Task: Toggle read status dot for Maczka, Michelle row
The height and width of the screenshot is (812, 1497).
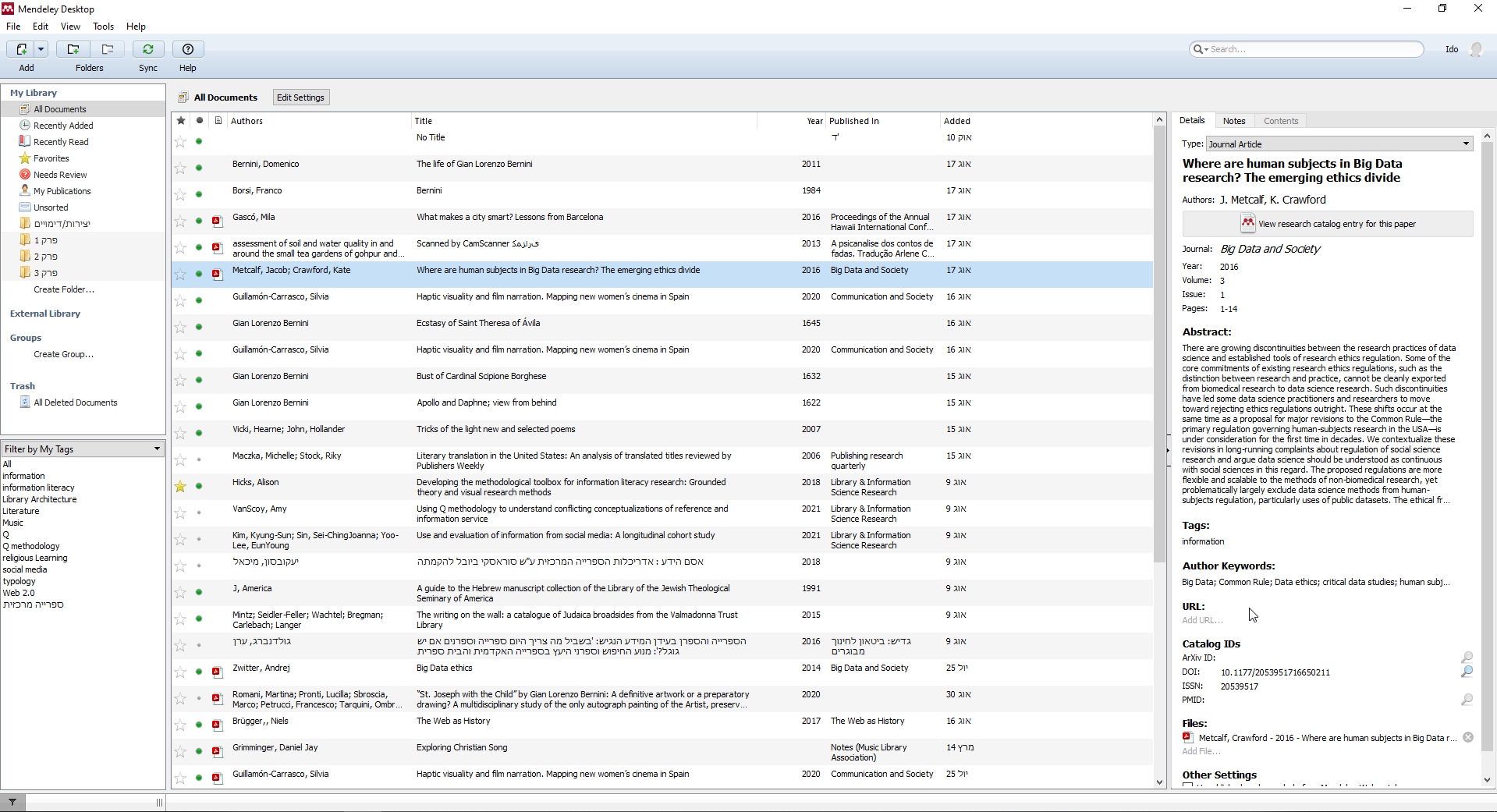Action: point(199,459)
